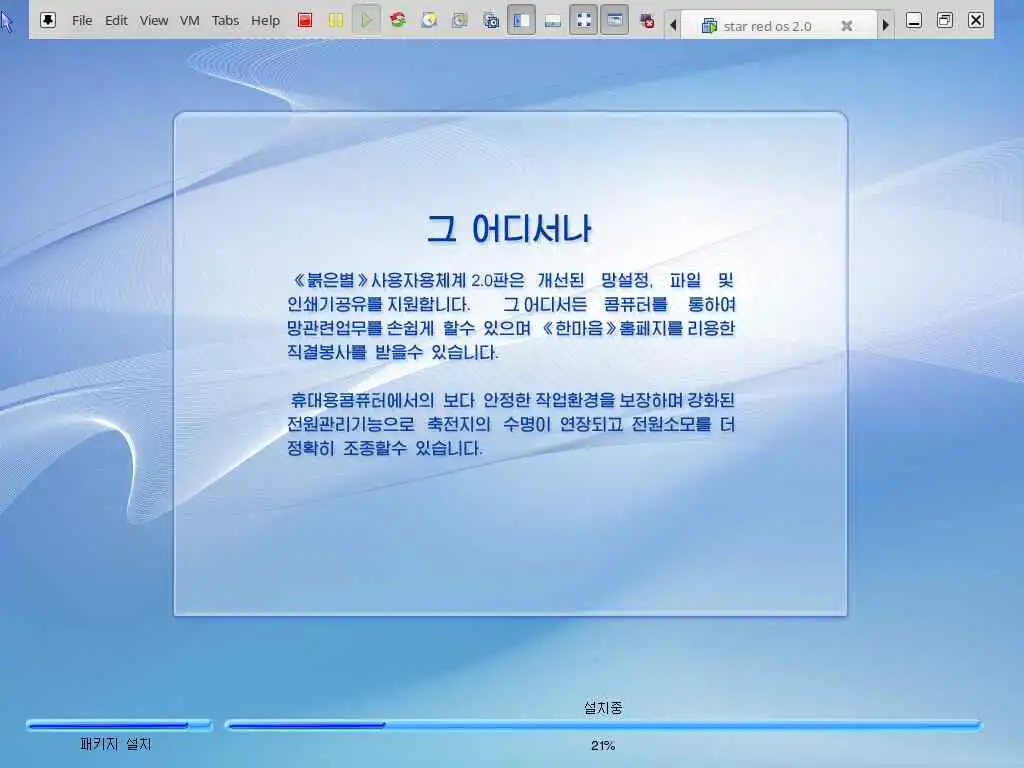
Task: Click the '21%' progress percentage text
Action: click(603, 745)
